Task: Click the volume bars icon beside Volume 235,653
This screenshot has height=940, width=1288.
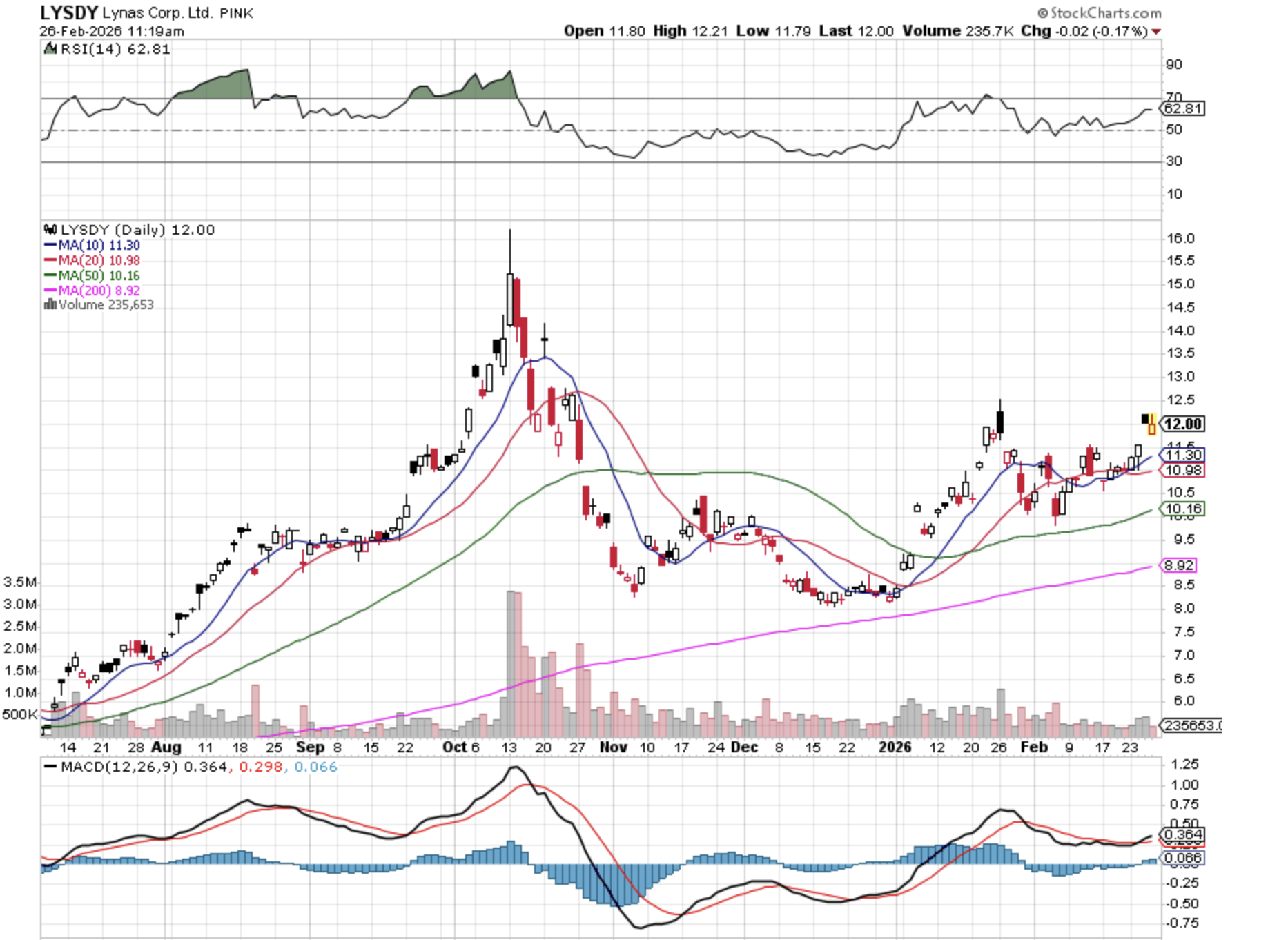Action: point(50,304)
